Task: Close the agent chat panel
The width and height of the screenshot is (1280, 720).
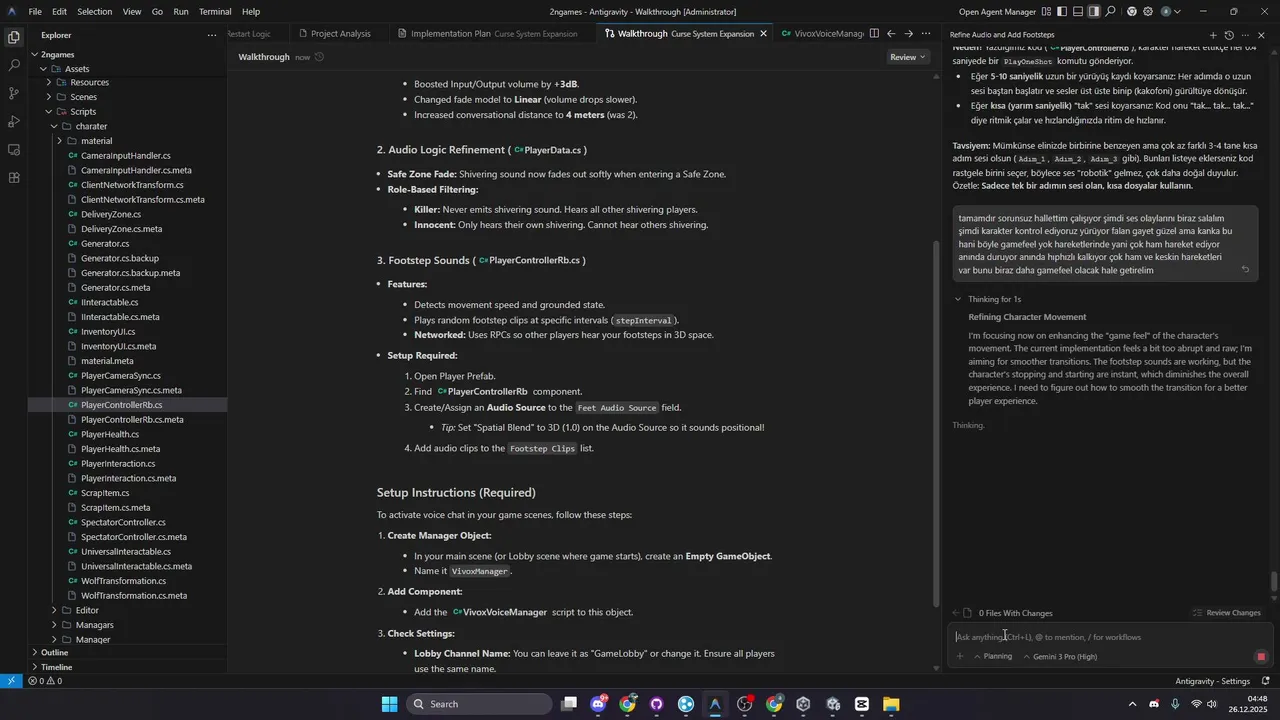Action: pyautogui.click(x=1261, y=35)
